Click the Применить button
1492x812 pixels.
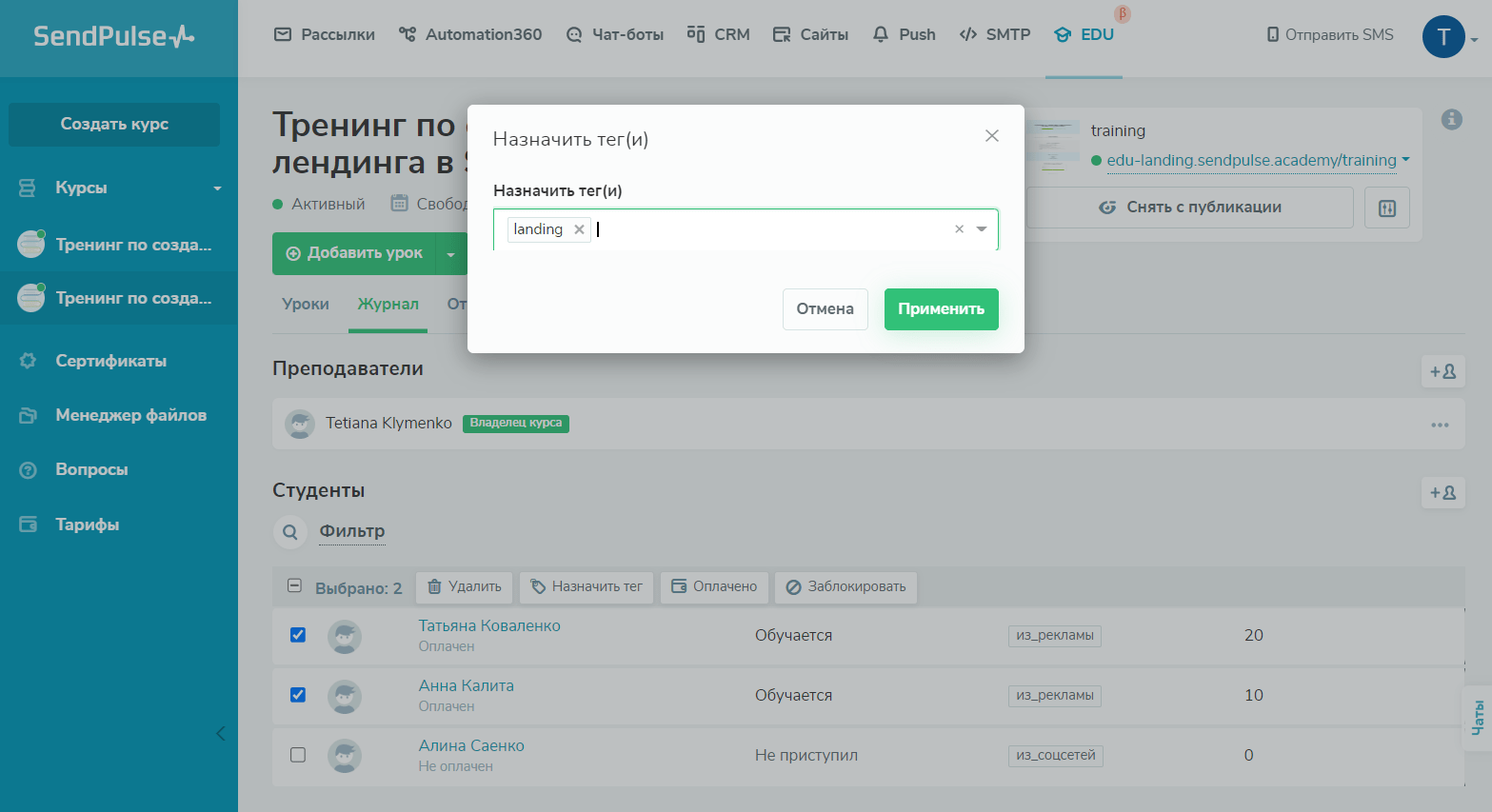[941, 309]
